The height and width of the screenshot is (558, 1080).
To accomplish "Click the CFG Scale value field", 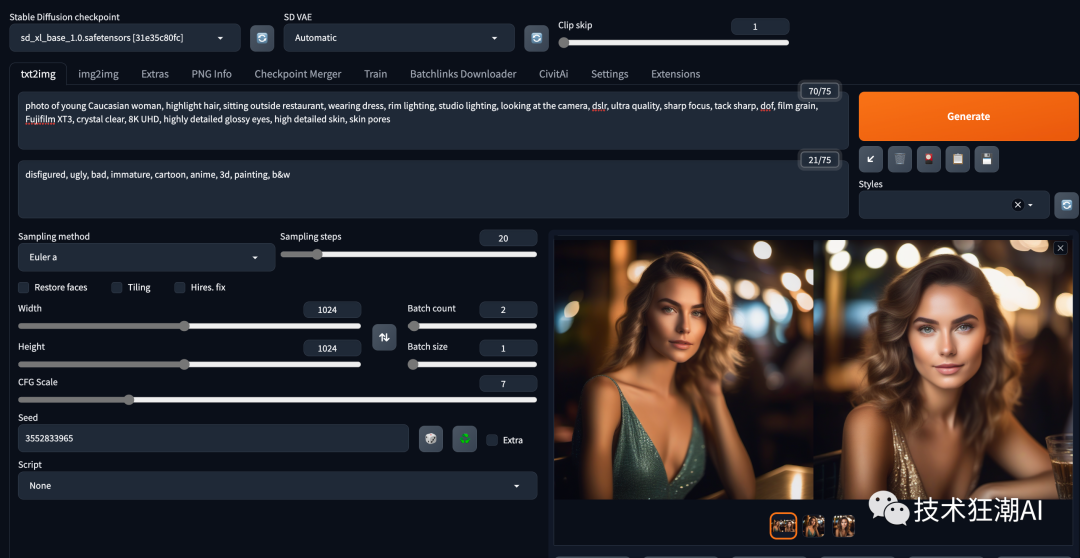I will 508,384.
